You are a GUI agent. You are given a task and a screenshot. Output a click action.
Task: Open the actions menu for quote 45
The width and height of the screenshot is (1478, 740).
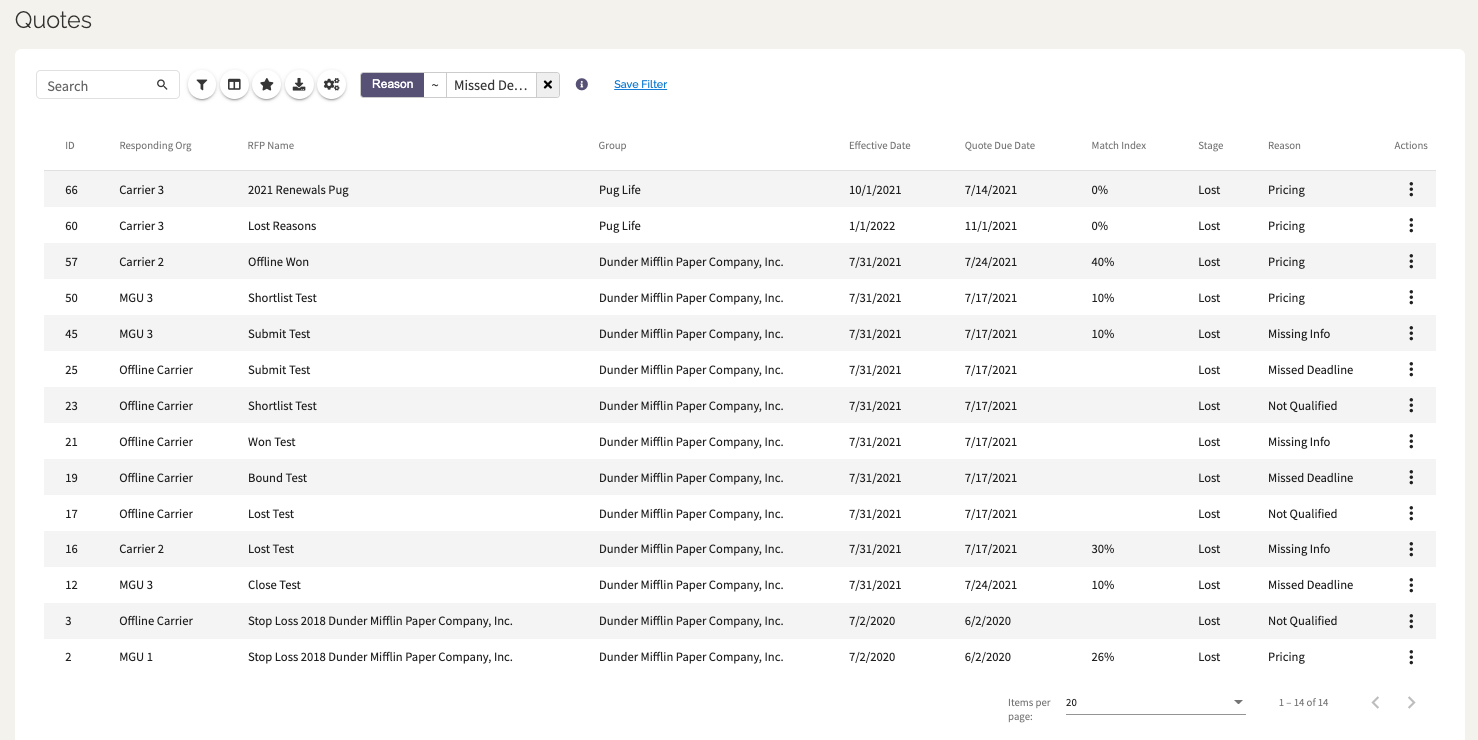1411,334
